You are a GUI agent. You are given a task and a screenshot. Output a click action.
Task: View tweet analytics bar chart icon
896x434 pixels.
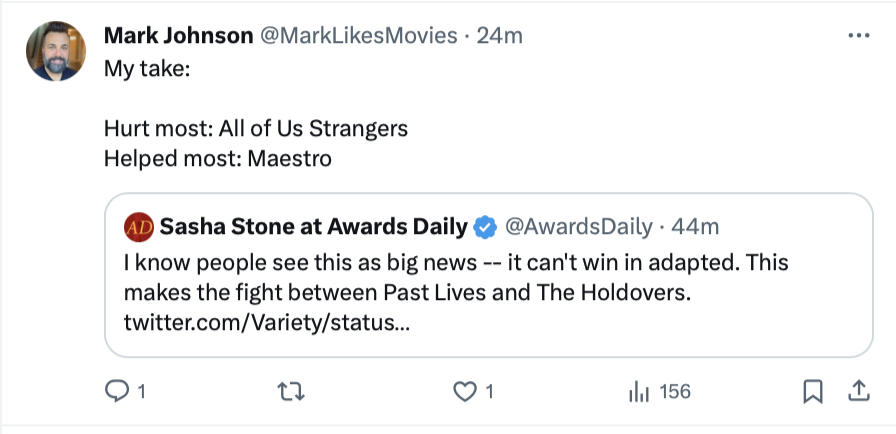(639, 392)
